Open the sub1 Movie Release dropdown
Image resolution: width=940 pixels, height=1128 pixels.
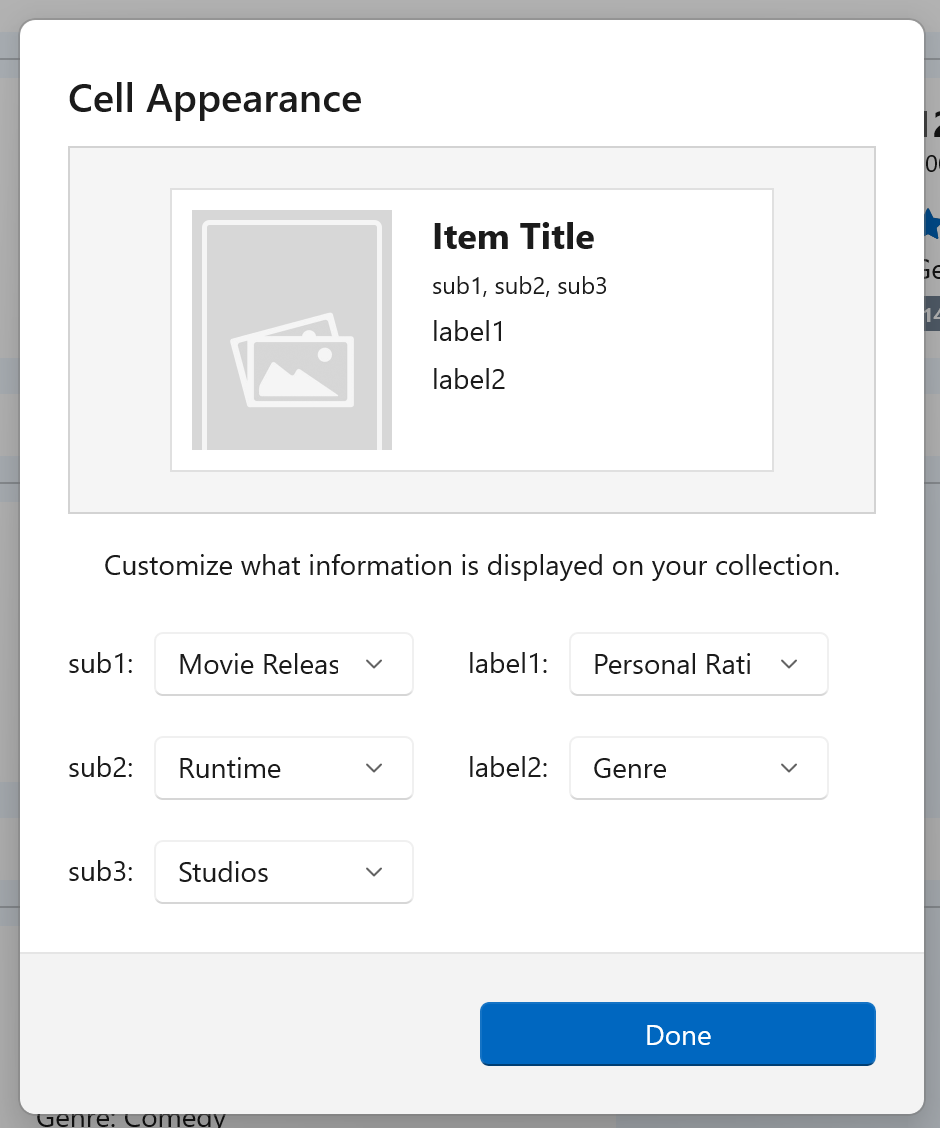(284, 664)
